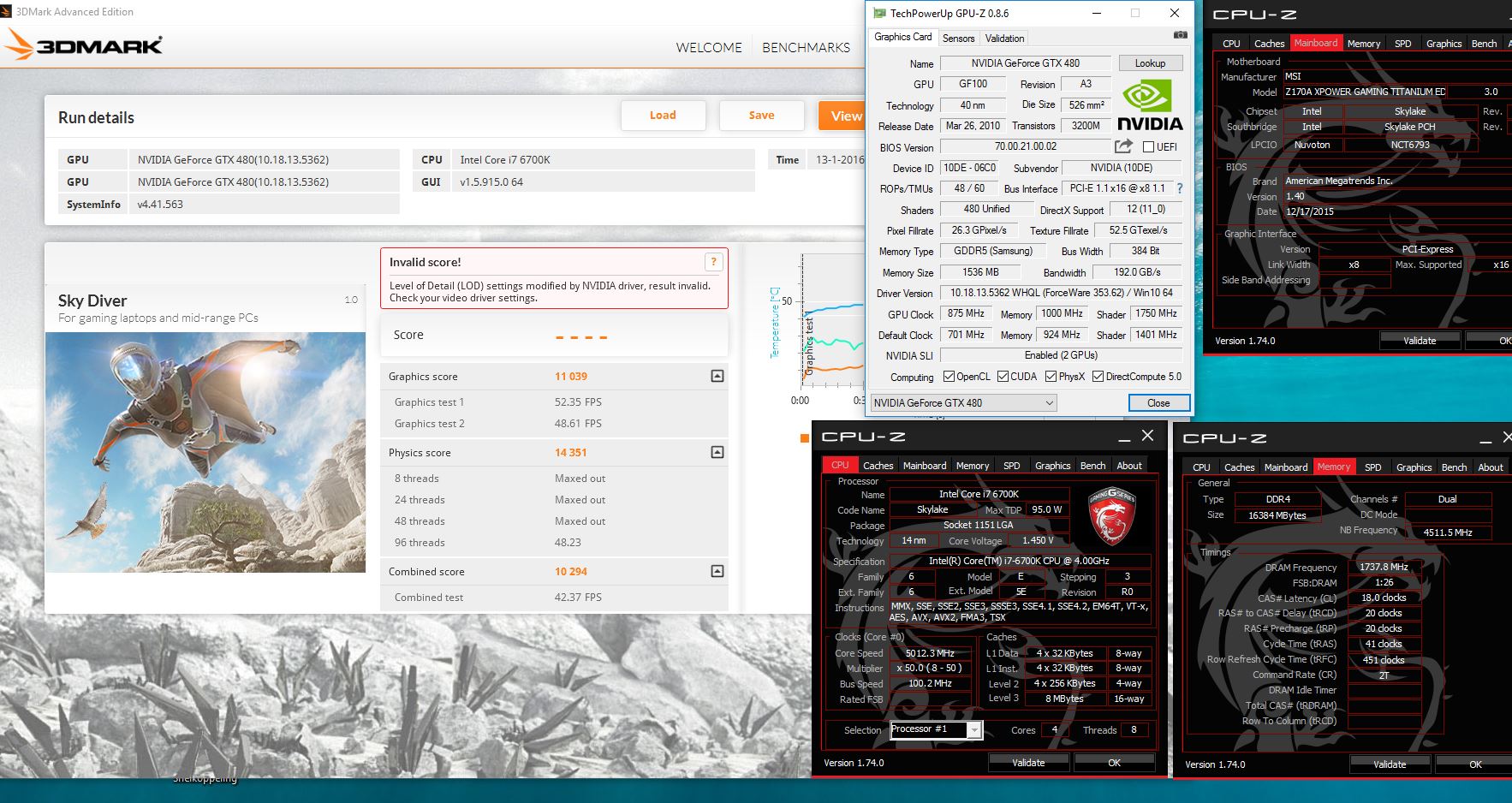Switch to the Validation tab in GPU-Z
The height and width of the screenshot is (803, 1512).
pos(1004,39)
